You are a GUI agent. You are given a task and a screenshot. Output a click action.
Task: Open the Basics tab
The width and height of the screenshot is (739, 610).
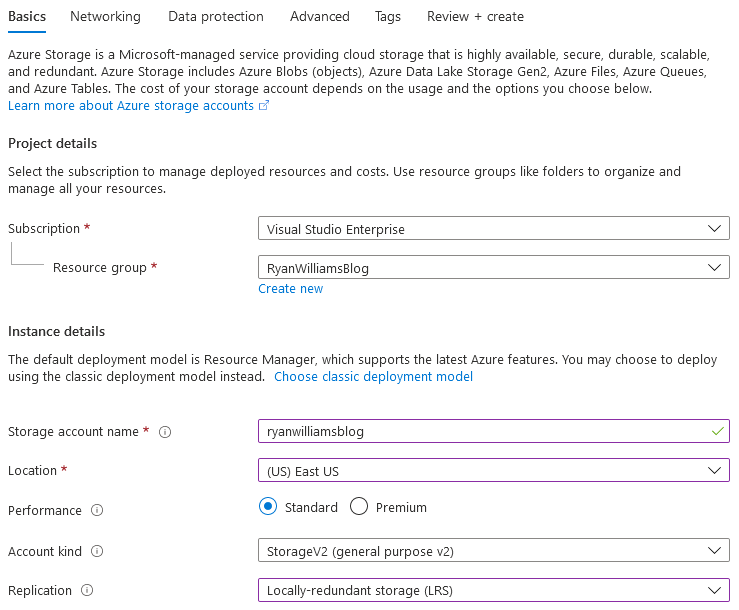point(27,16)
